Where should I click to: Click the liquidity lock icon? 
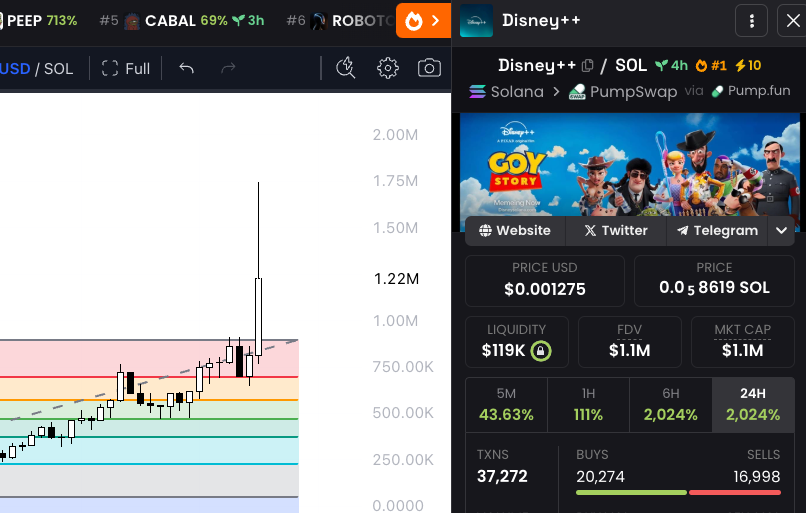pyautogui.click(x=541, y=351)
